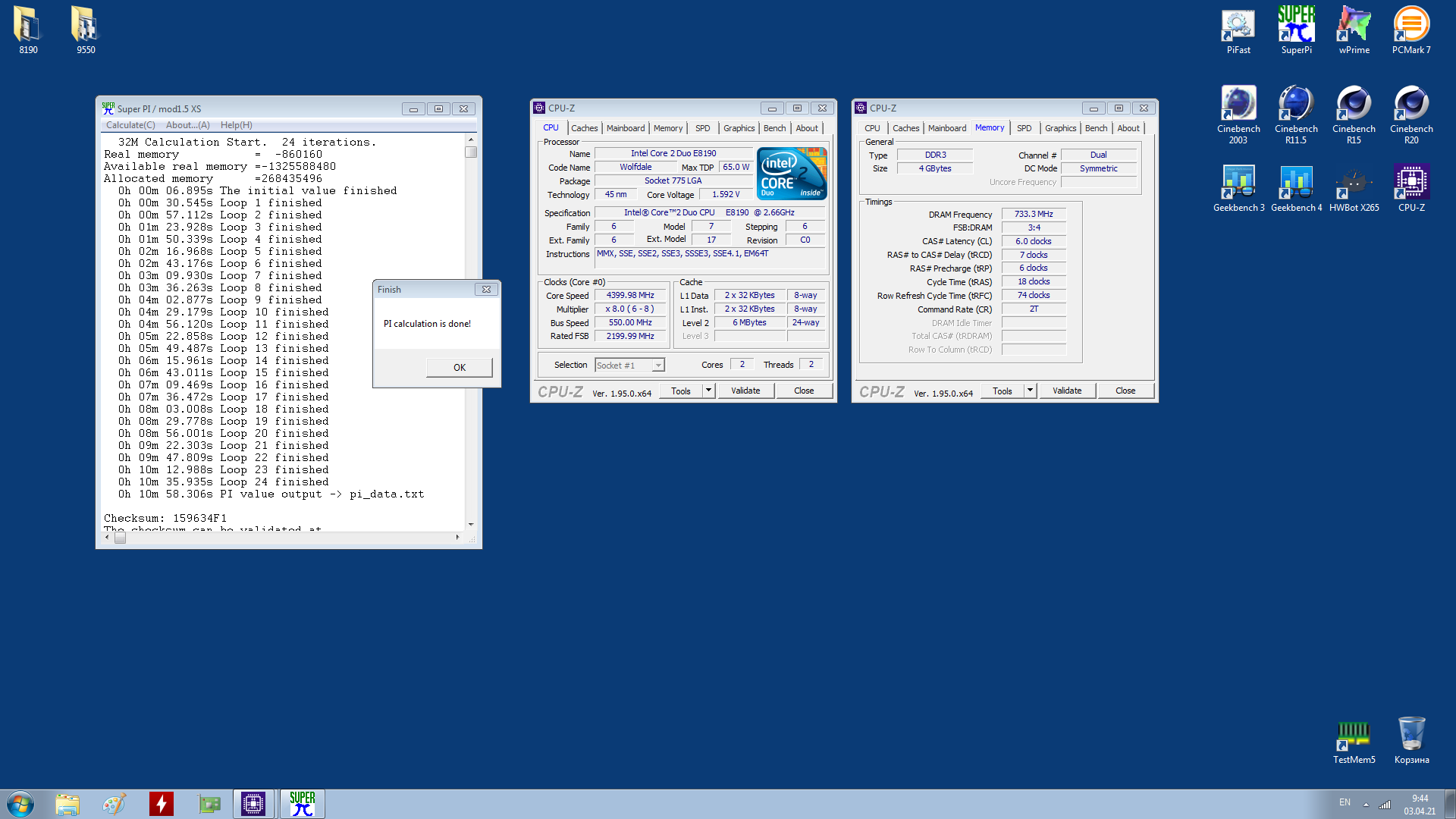Launch Geekbench 3 shortcut

(x=1238, y=188)
